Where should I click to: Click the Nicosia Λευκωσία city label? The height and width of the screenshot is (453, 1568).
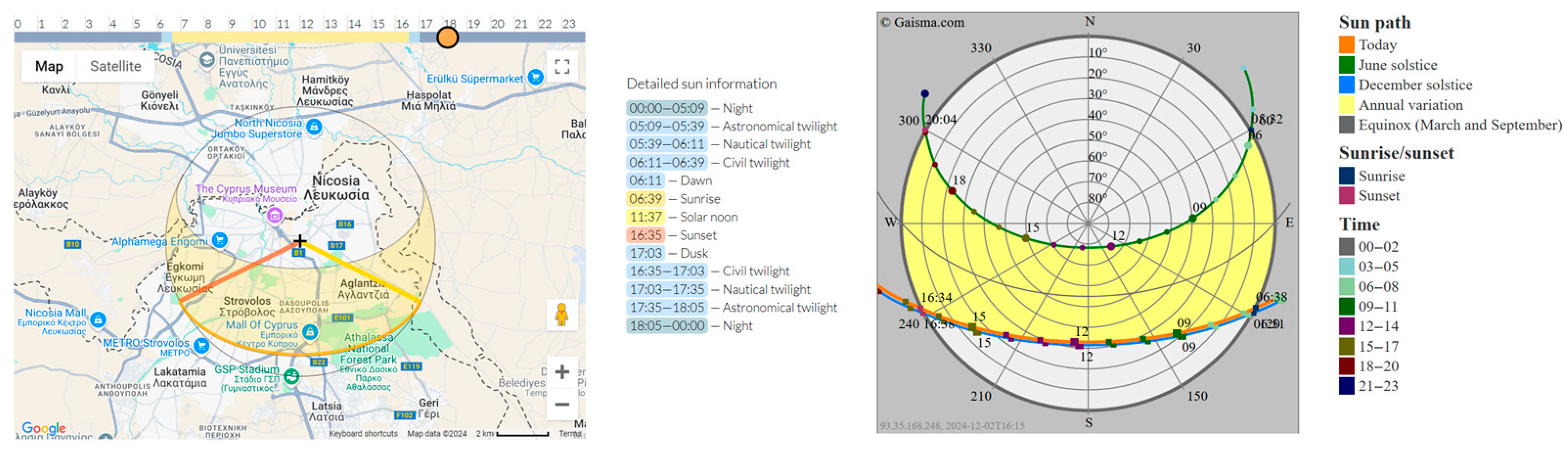(336, 188)
